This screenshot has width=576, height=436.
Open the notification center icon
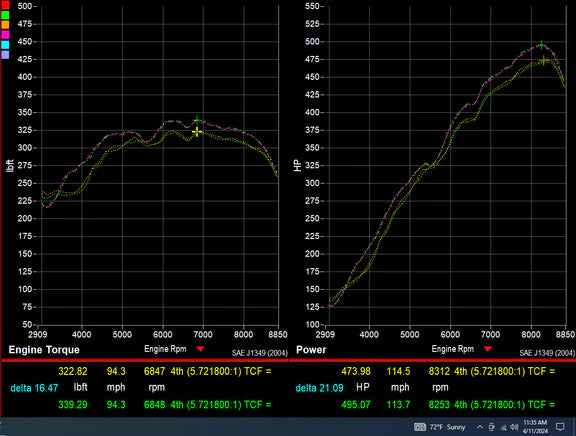click(x=560, y=427)
